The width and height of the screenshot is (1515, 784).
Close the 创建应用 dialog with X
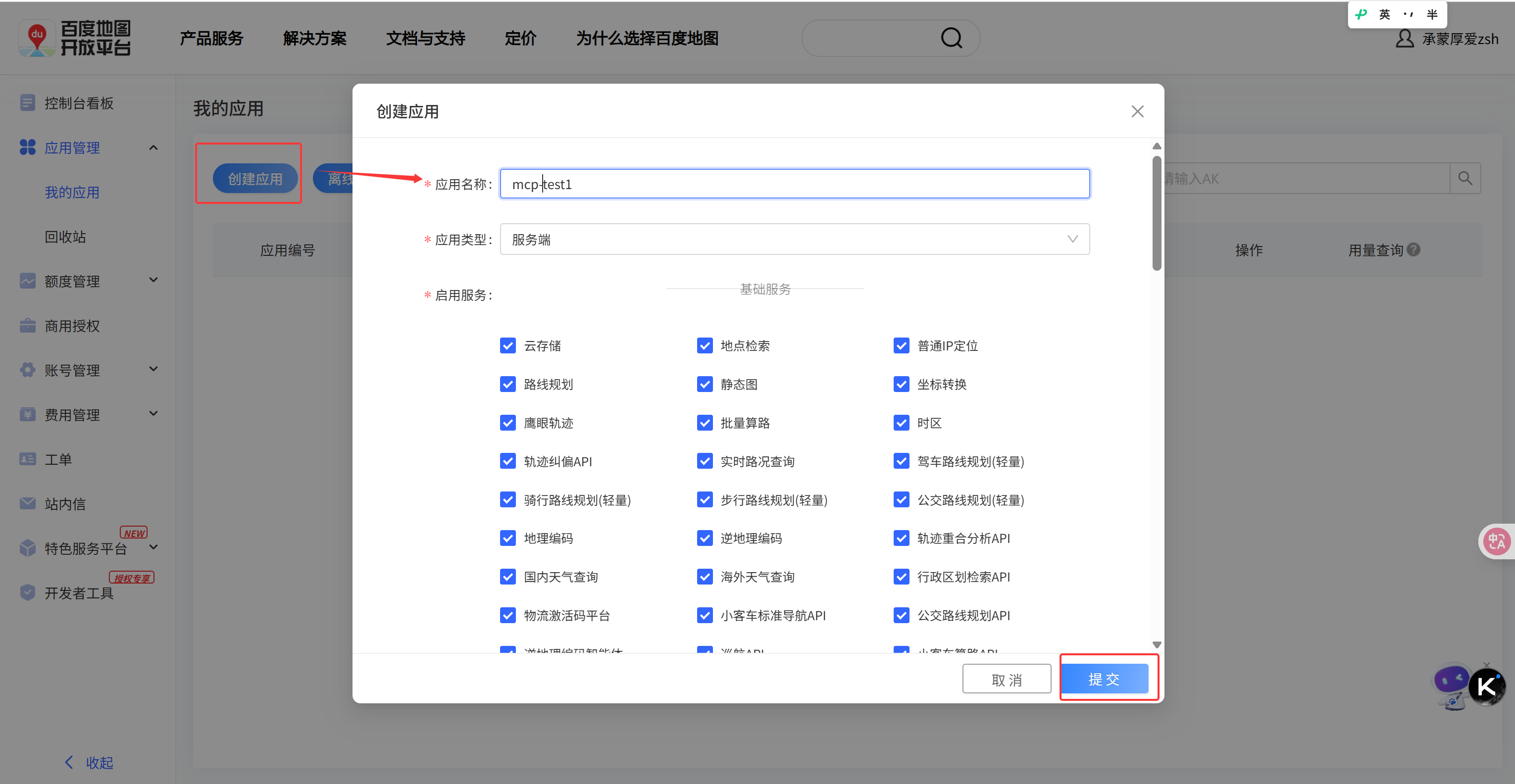1137,111
